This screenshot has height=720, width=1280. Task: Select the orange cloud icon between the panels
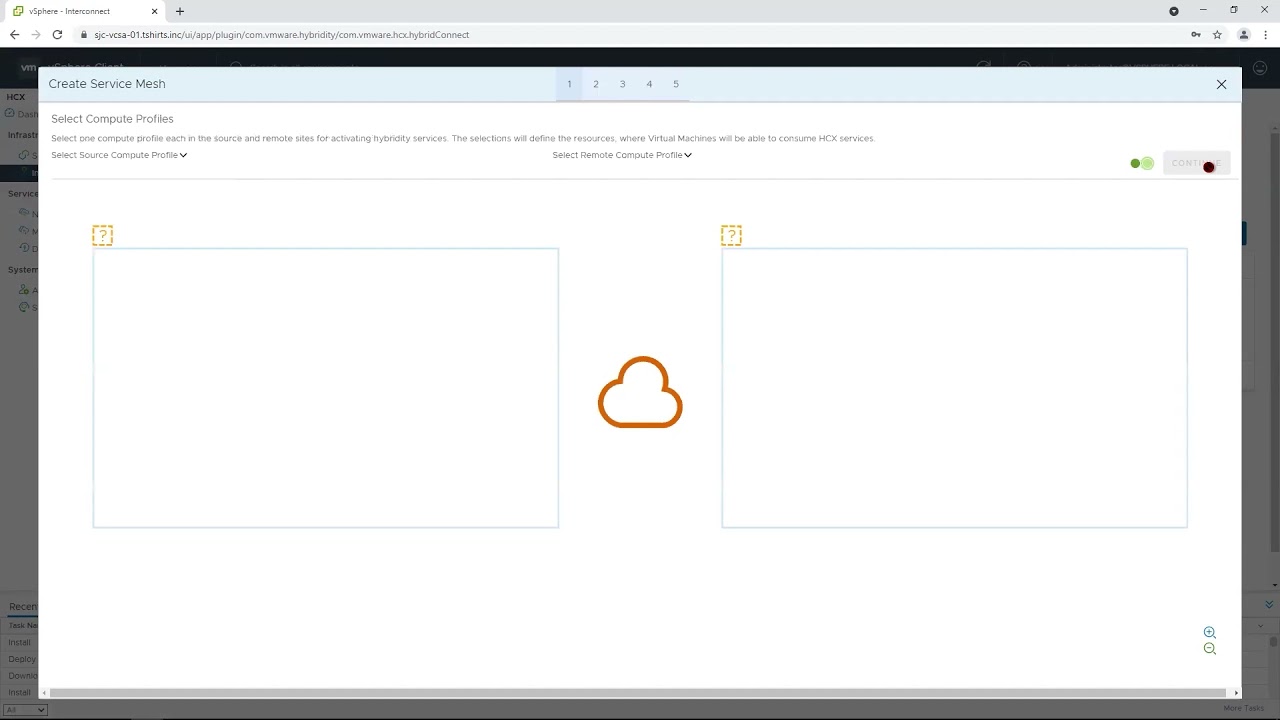tap(640, 393)
